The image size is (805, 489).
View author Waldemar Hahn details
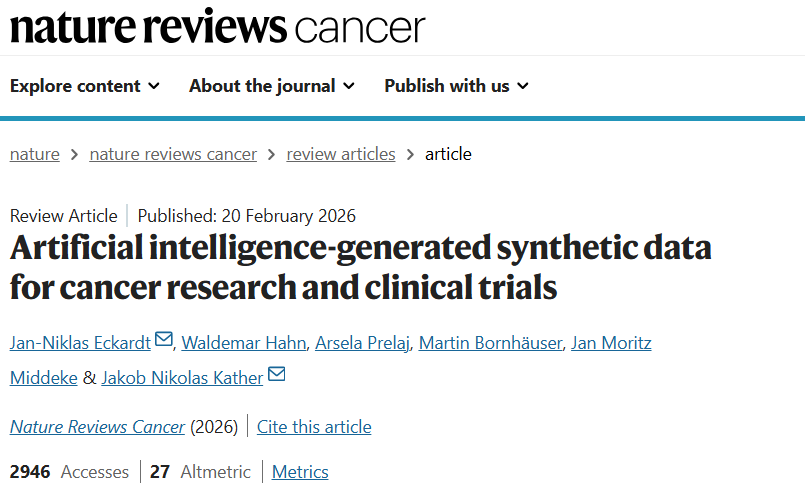[x=243, y=343]
